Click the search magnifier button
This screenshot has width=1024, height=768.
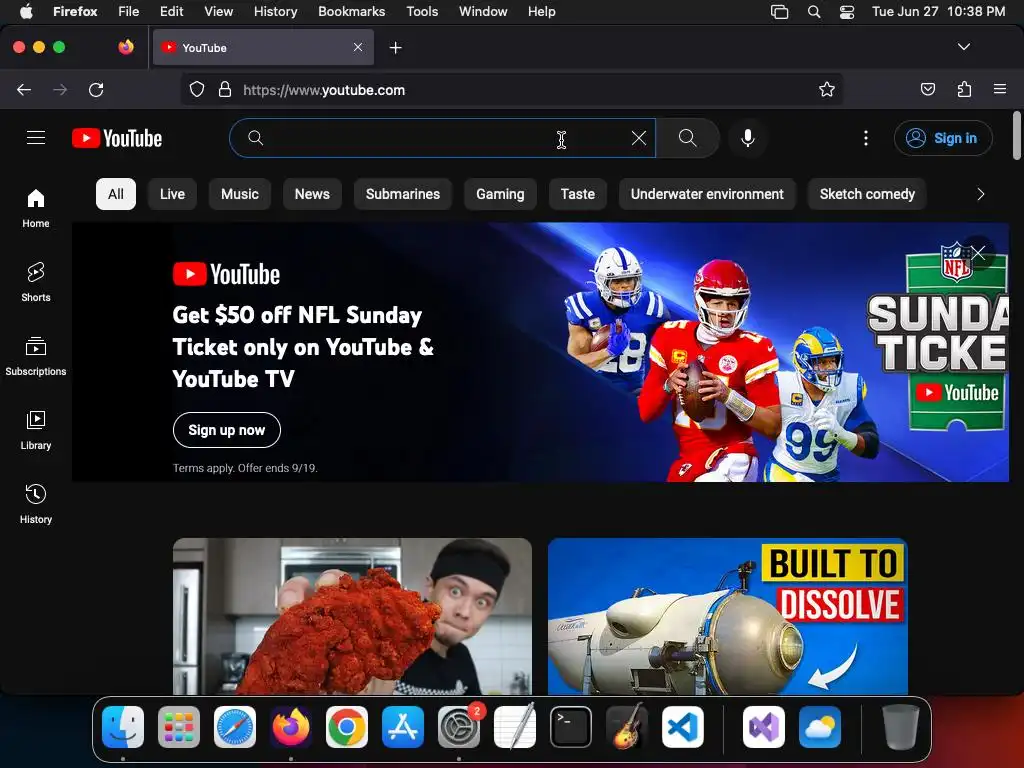pyautogui.click(x=688, y=138)
